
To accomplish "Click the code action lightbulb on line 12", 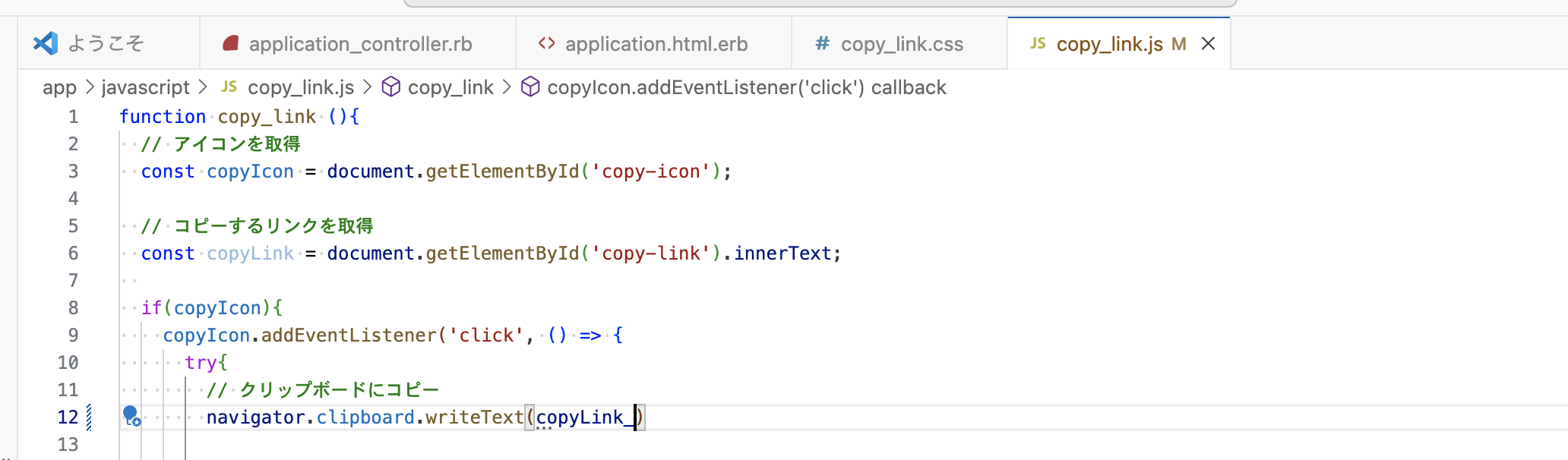I will tap(131, 416).
